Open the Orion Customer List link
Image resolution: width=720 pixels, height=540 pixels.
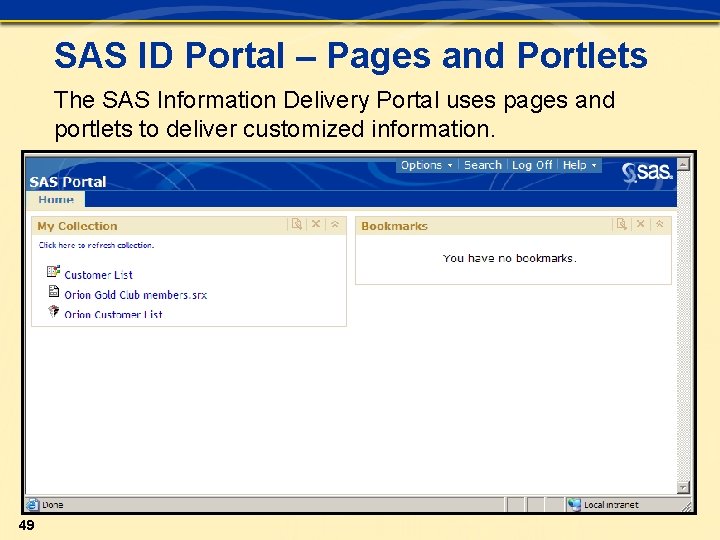pos(113,314)
